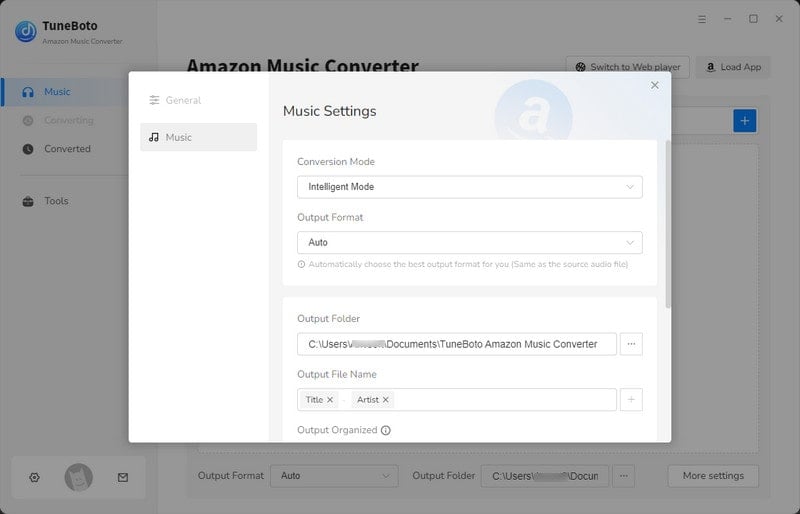Expand the Output Format dropdown in settings
800x514 pixels.
(469, 242)
